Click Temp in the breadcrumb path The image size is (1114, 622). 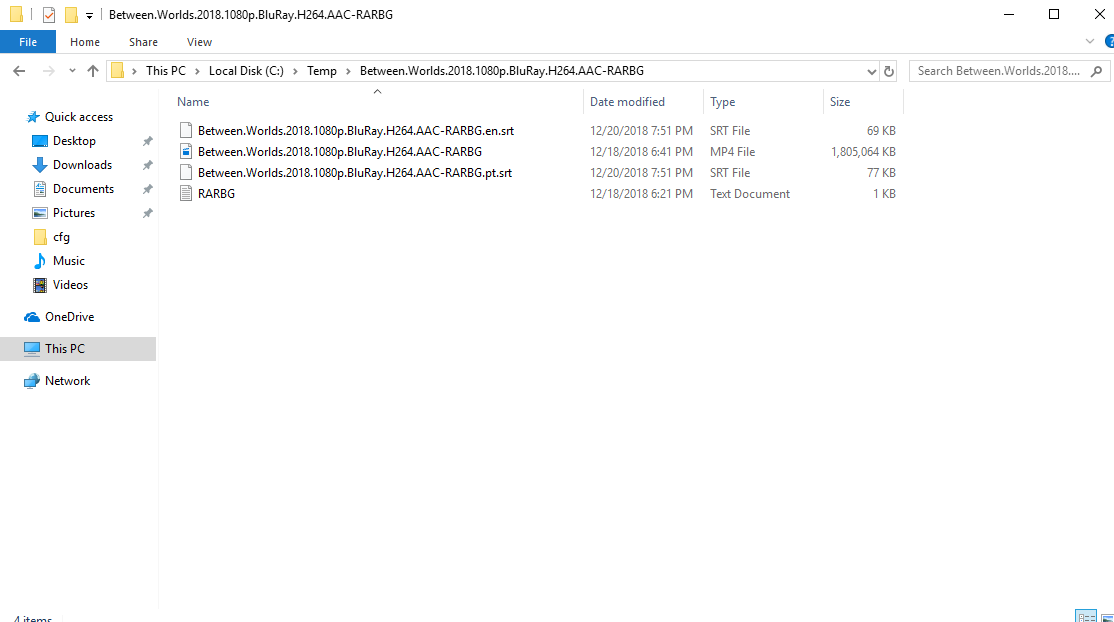click(x=322, y=71)
